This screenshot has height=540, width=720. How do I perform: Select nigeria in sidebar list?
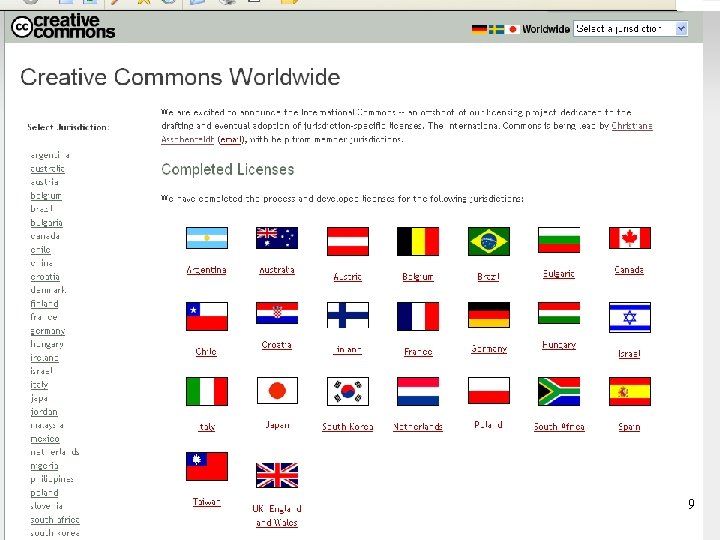(x=44, y=466)
